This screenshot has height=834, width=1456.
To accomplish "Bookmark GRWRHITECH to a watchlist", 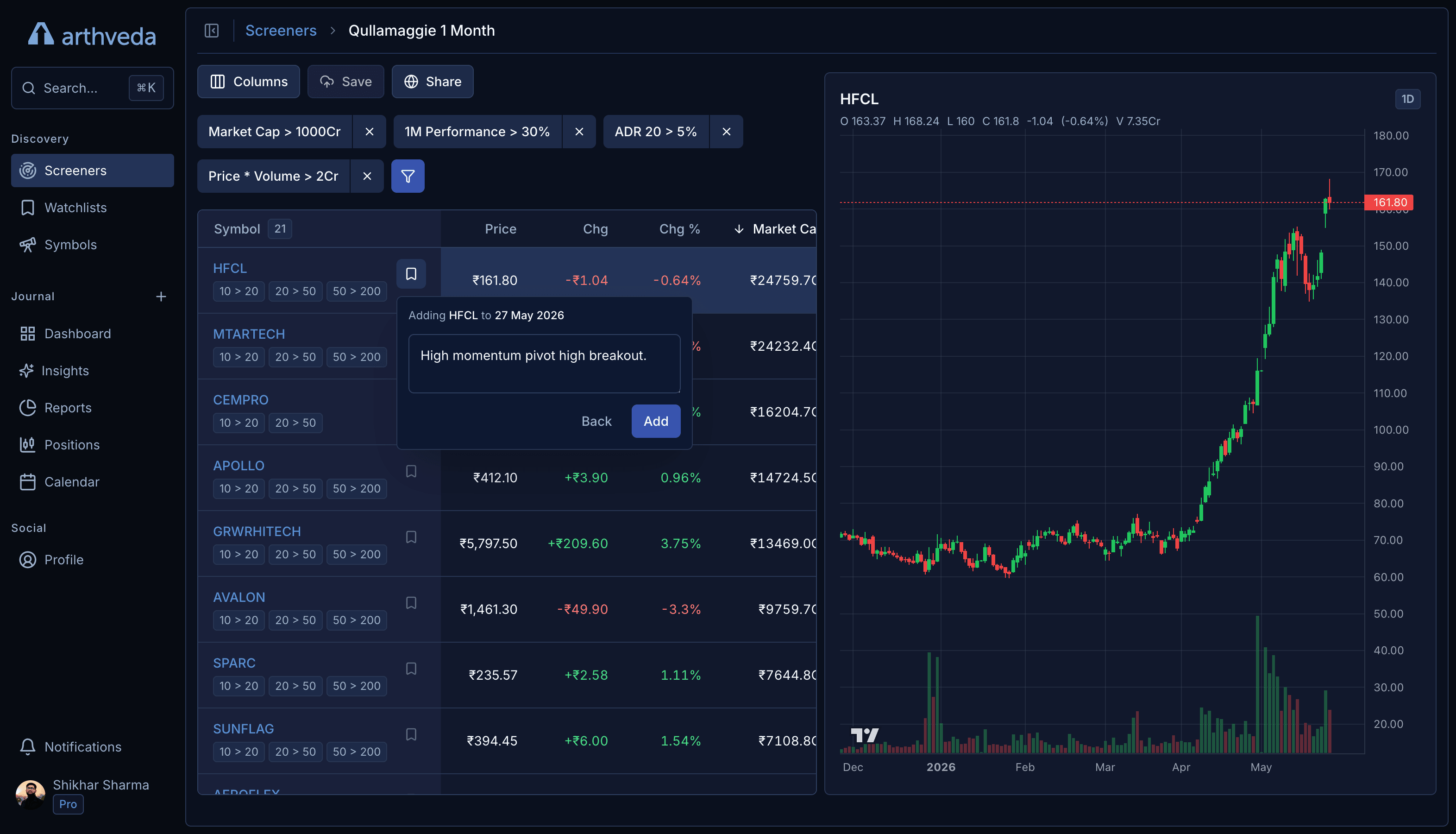I will (x=411, y=537).
